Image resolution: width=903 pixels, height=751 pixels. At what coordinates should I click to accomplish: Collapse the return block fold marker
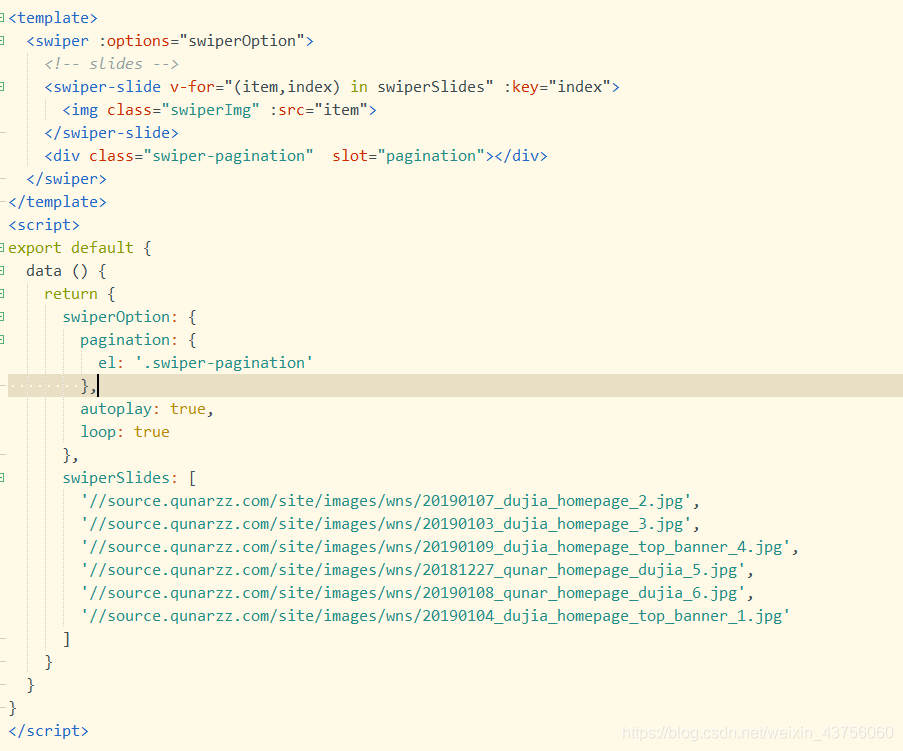pyautogui.click(x=2, y=294)
